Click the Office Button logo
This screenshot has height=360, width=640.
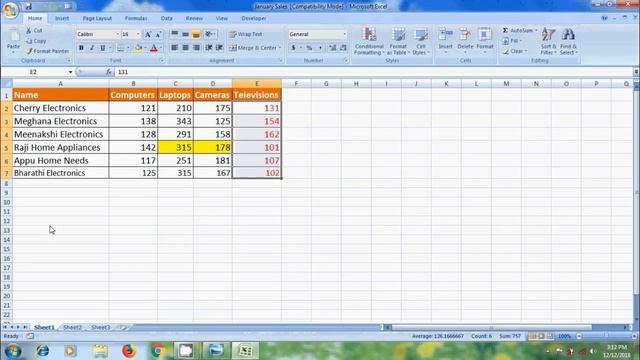(10, 10)
